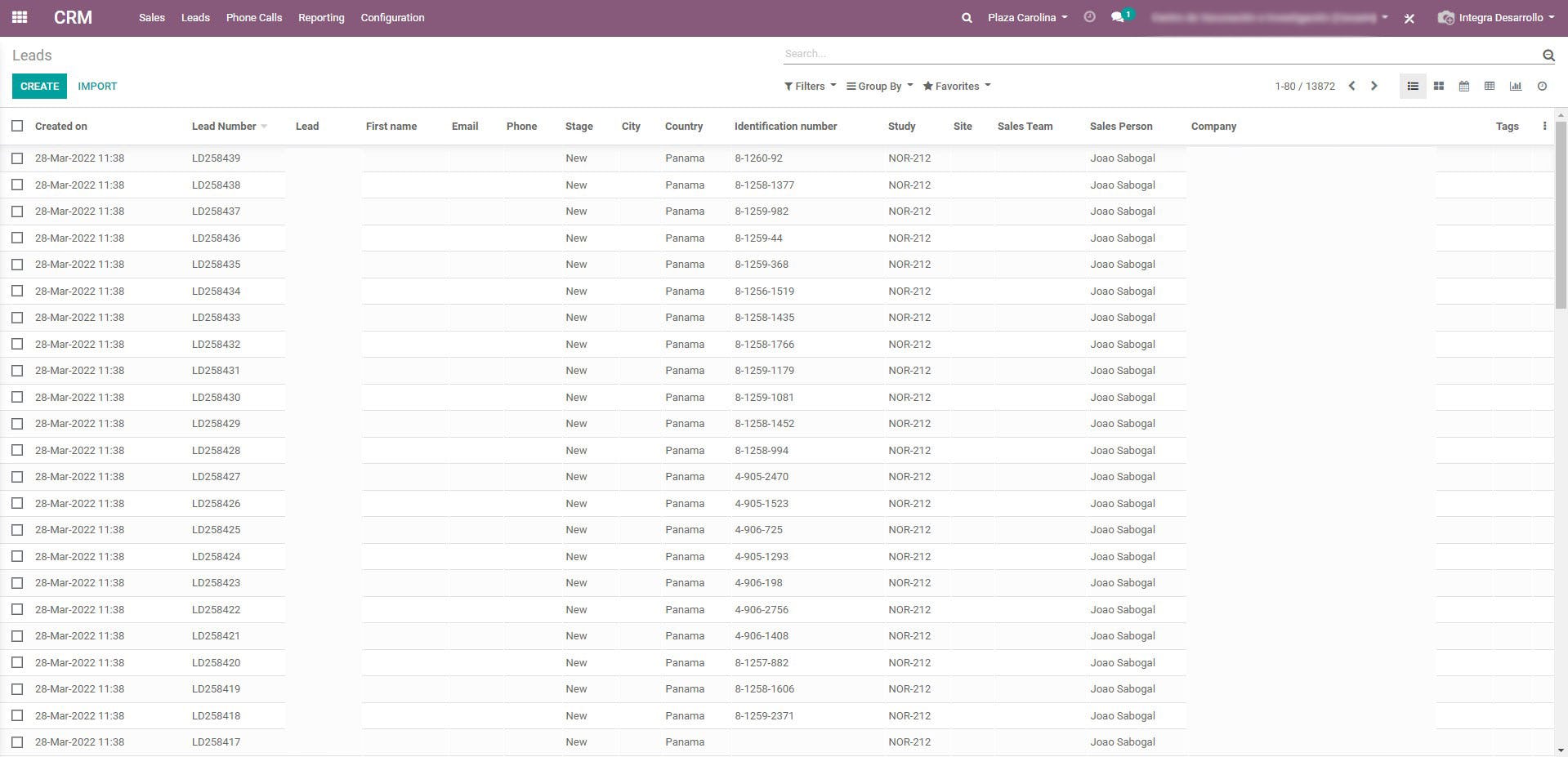1568x757 pixels.
Task: Clear the active filter with the X icon
Action: [x=1409, y=18]
